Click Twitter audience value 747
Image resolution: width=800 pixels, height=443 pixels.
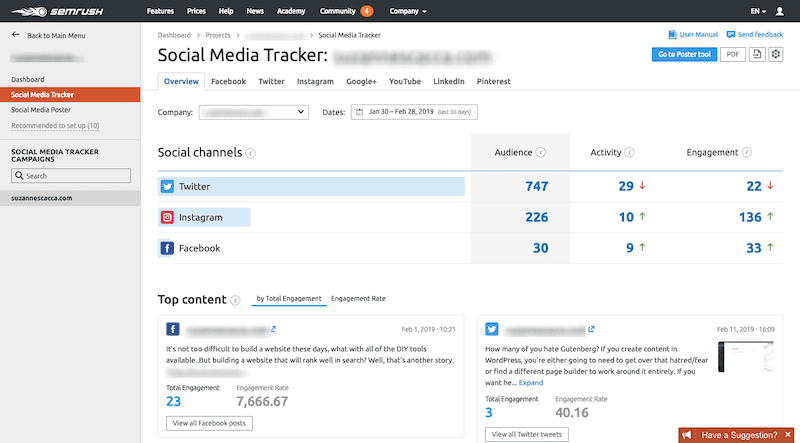coord(537,187)
